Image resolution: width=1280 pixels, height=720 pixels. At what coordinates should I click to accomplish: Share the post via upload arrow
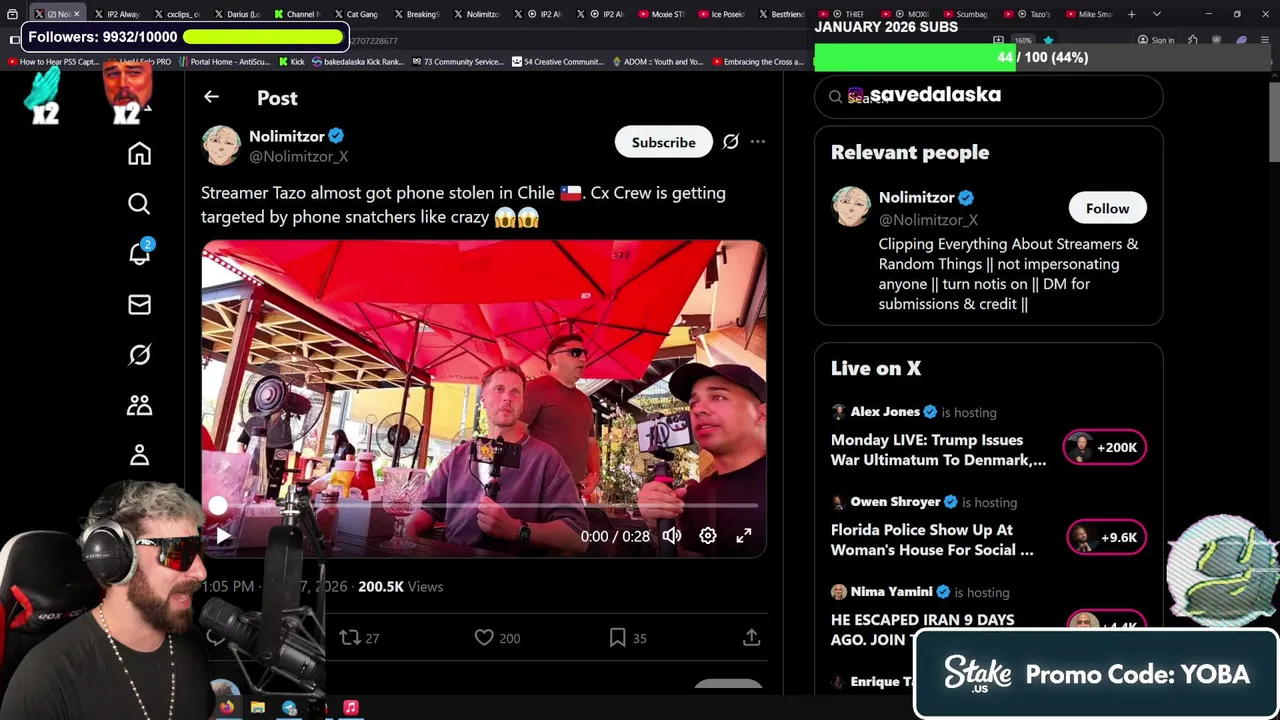point(751,638)
